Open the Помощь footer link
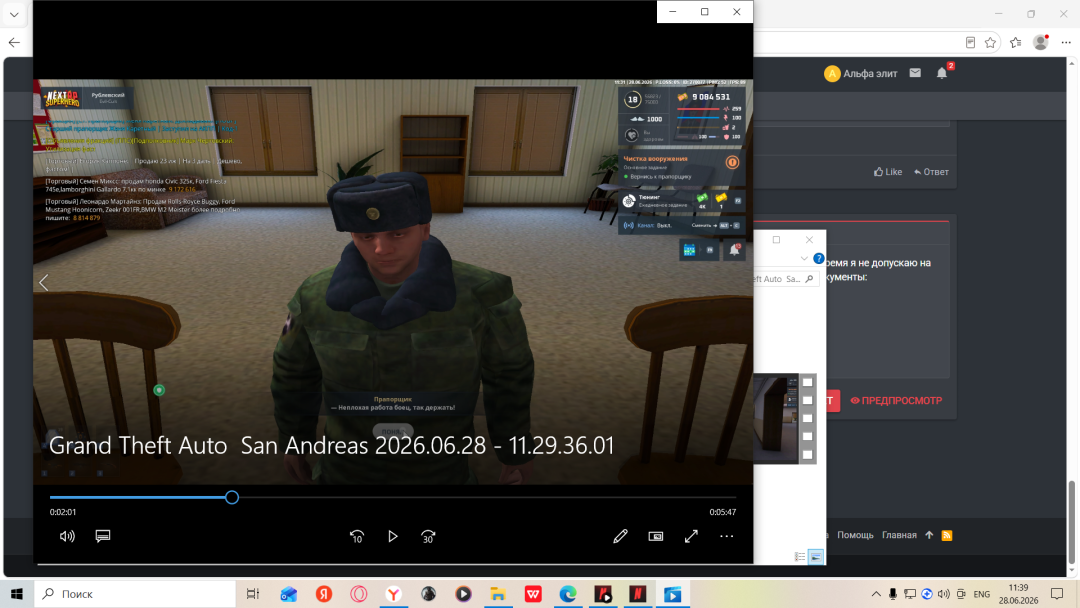The image size is (1080, 608). [855, 535]
